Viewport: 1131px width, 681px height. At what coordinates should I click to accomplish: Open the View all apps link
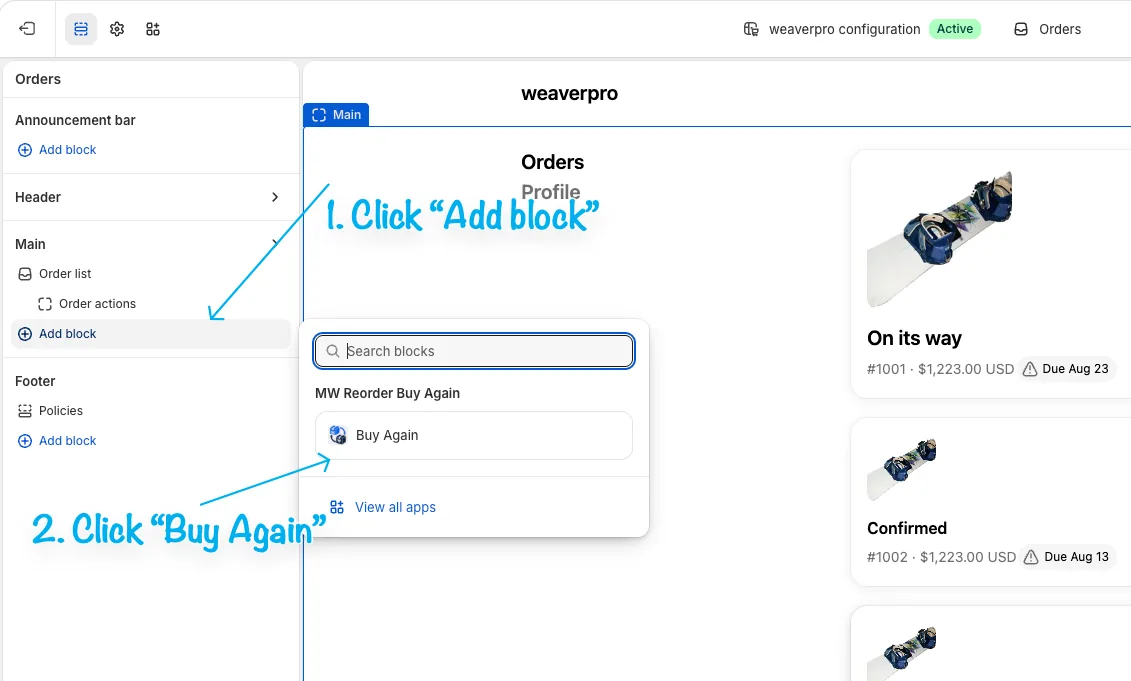coord(395,507)
